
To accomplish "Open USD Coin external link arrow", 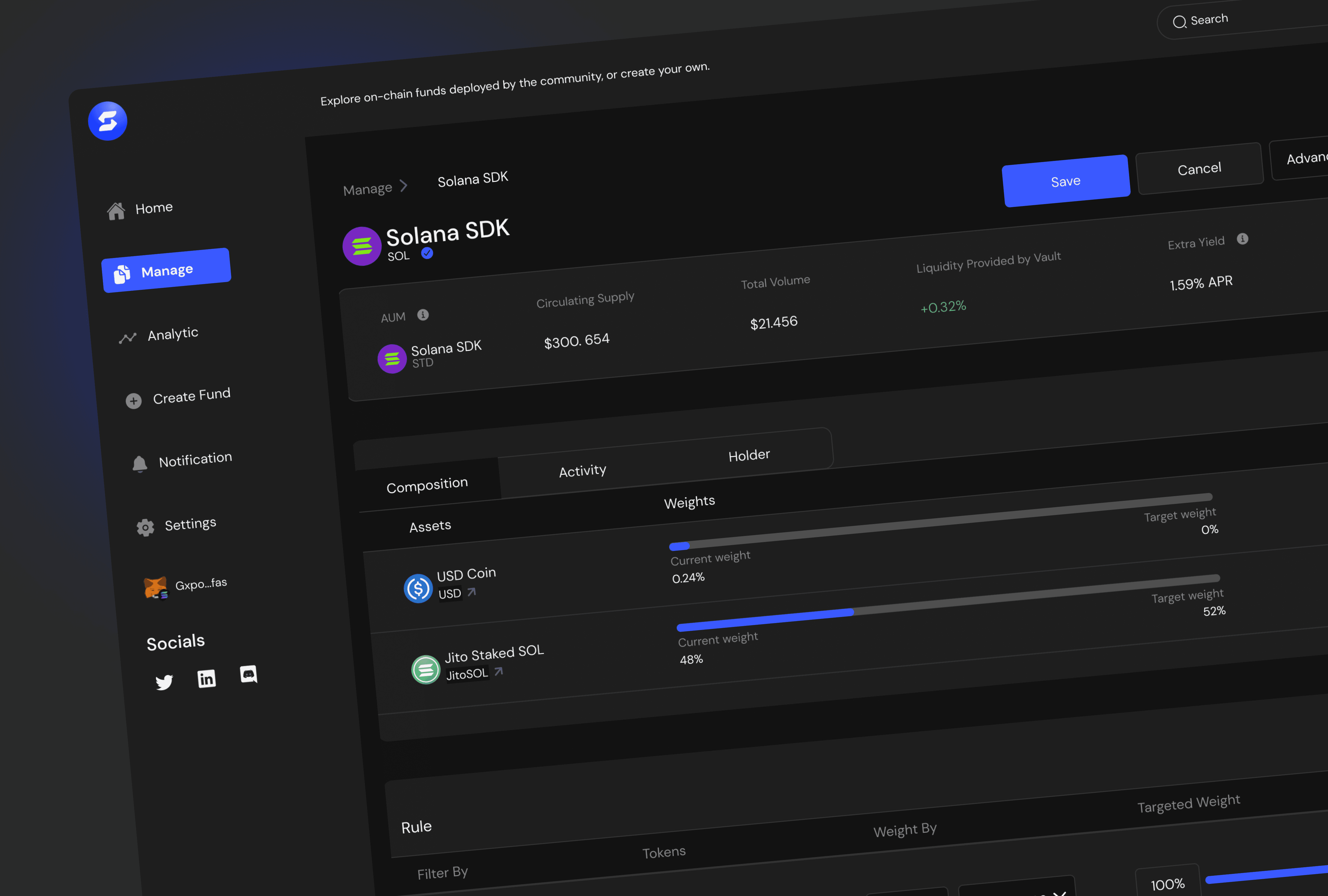I will point(471,592).
